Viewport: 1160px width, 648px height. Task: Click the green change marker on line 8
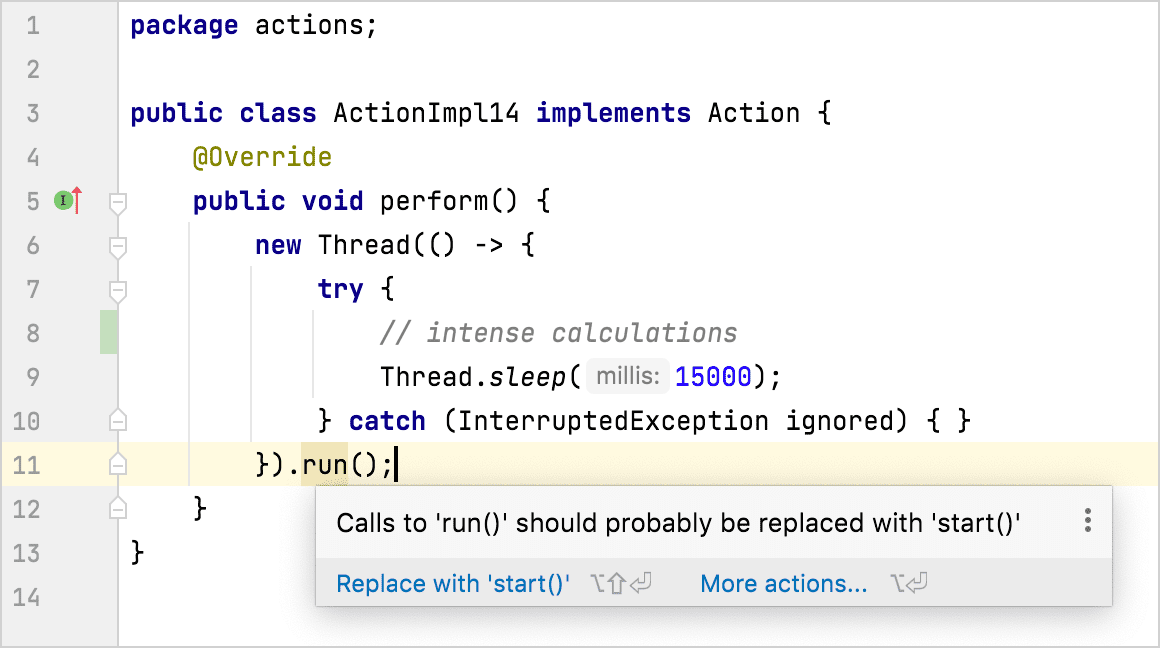click(109, 332)
